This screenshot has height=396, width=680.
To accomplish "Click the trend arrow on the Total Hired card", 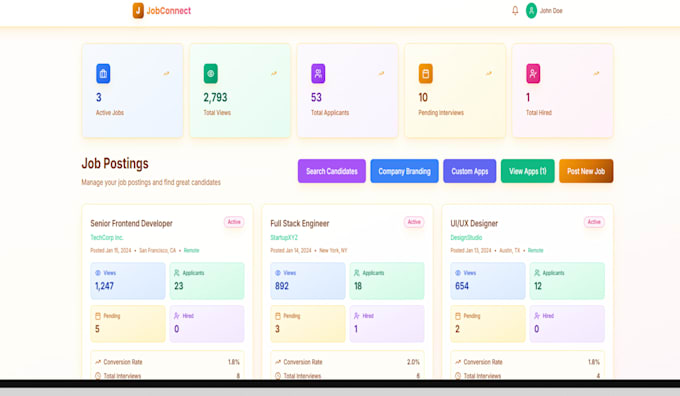I will (x=596, y=73).
